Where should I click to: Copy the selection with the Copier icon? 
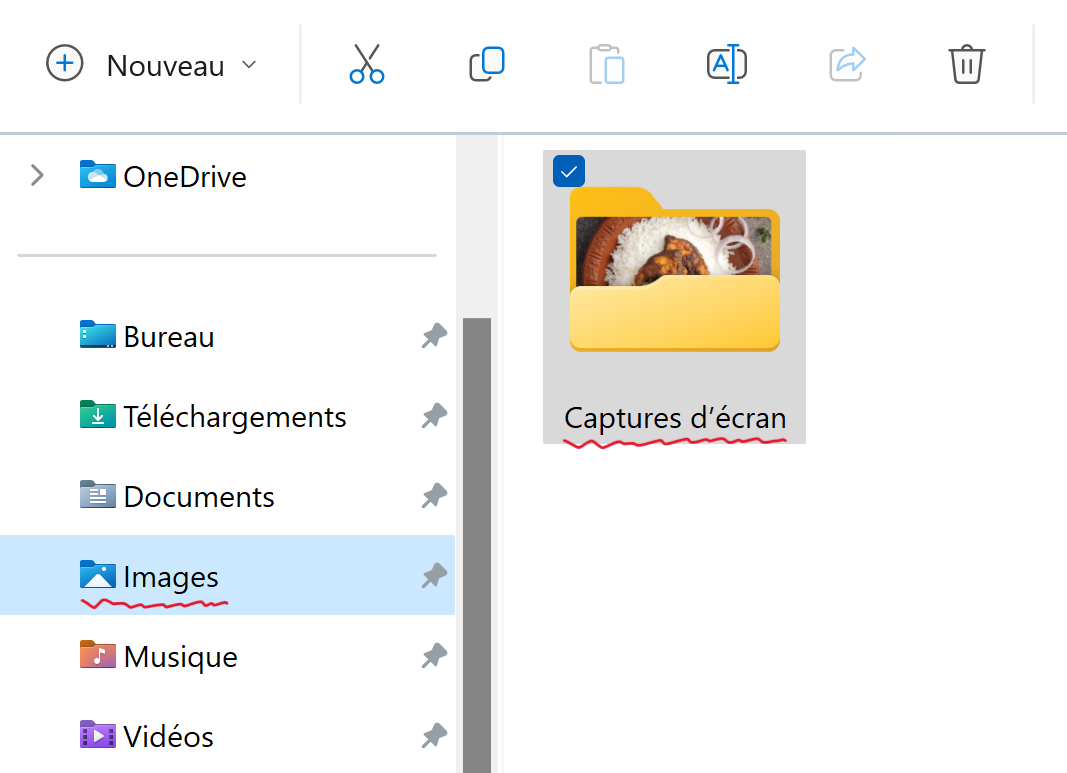pyautogui.click(x=486, y=64)
